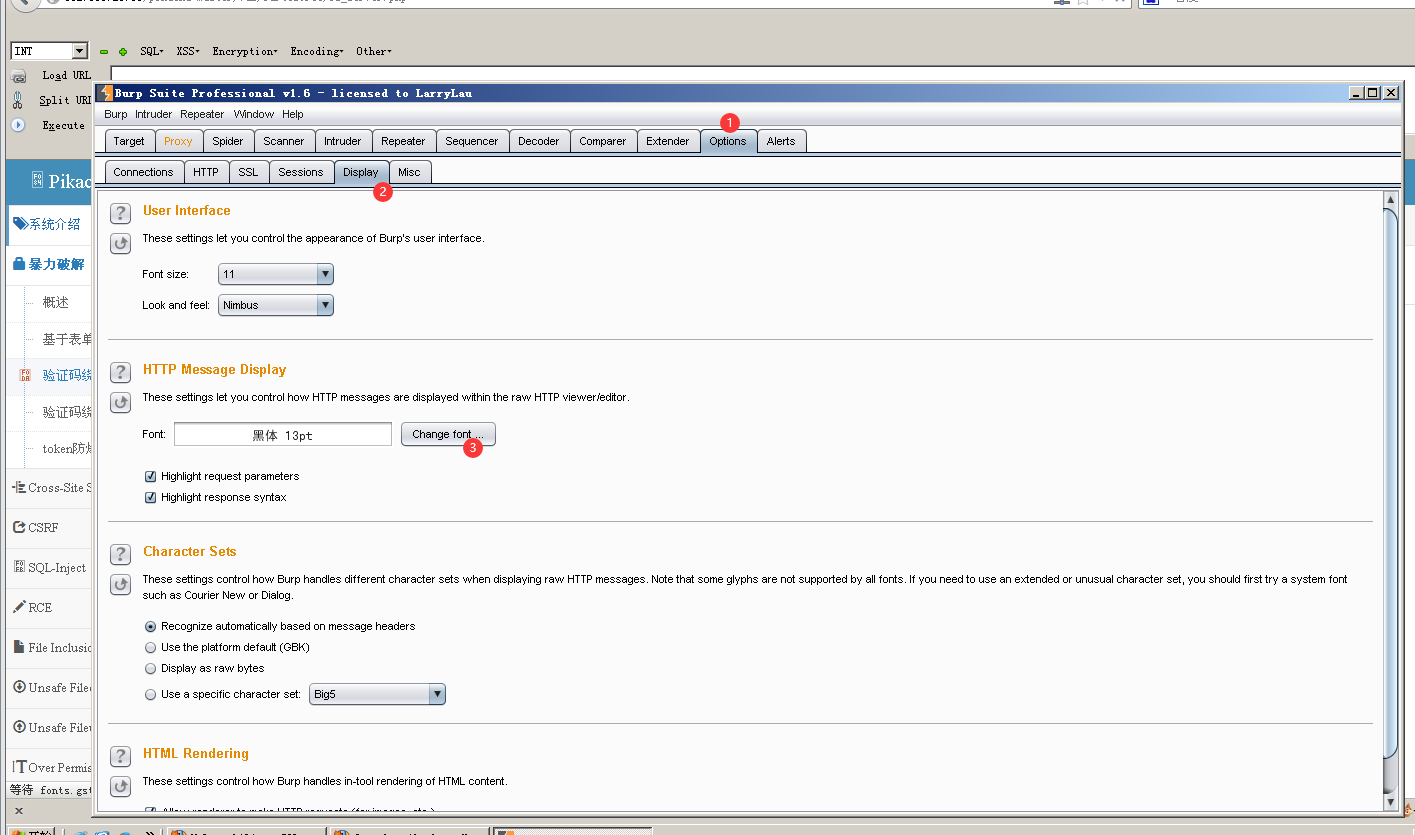Click Over Permission sidebar icon
Viewport: 1415px width, 835px height.
19,767
